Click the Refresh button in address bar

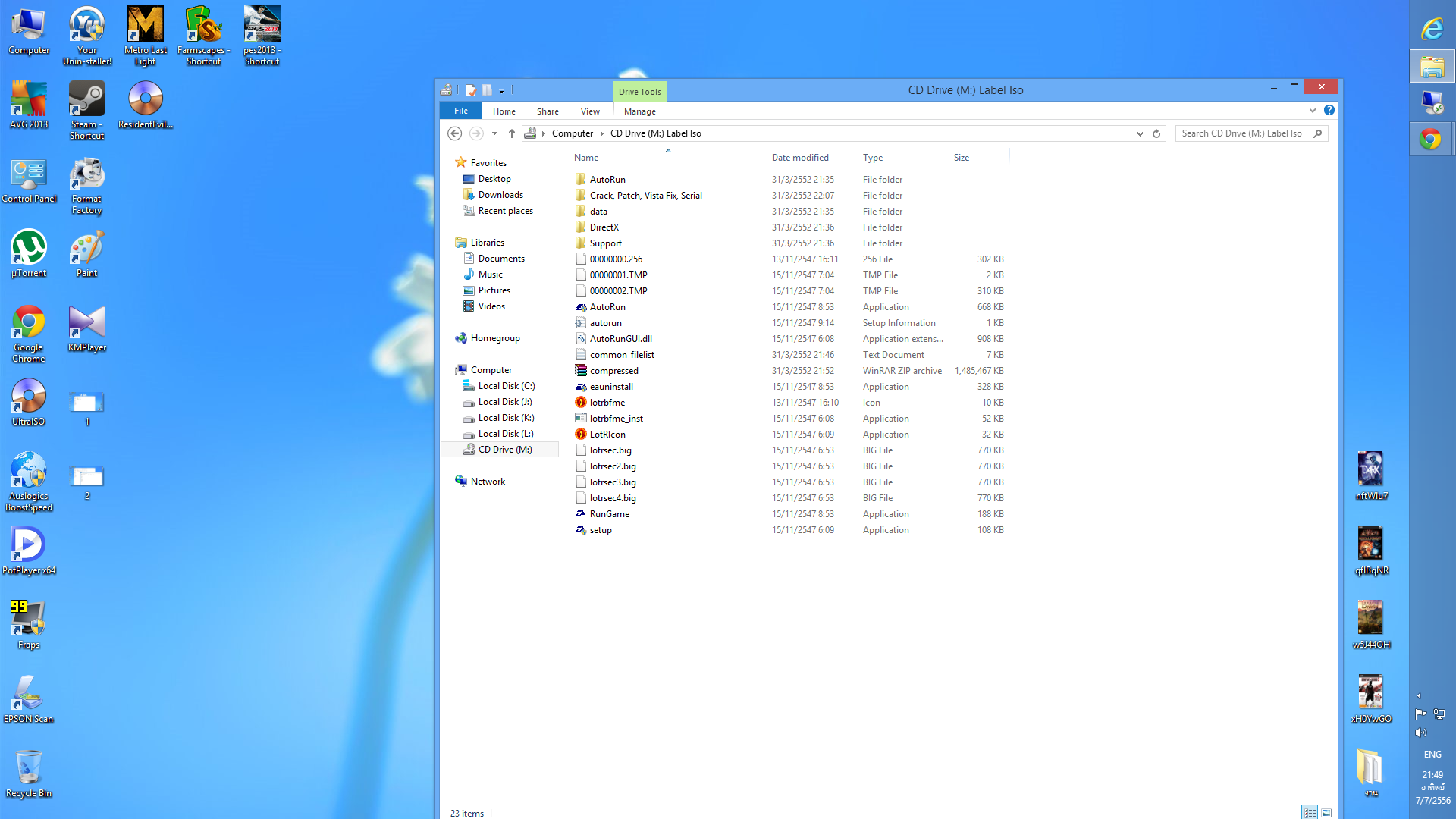[x=1156, y=133]
